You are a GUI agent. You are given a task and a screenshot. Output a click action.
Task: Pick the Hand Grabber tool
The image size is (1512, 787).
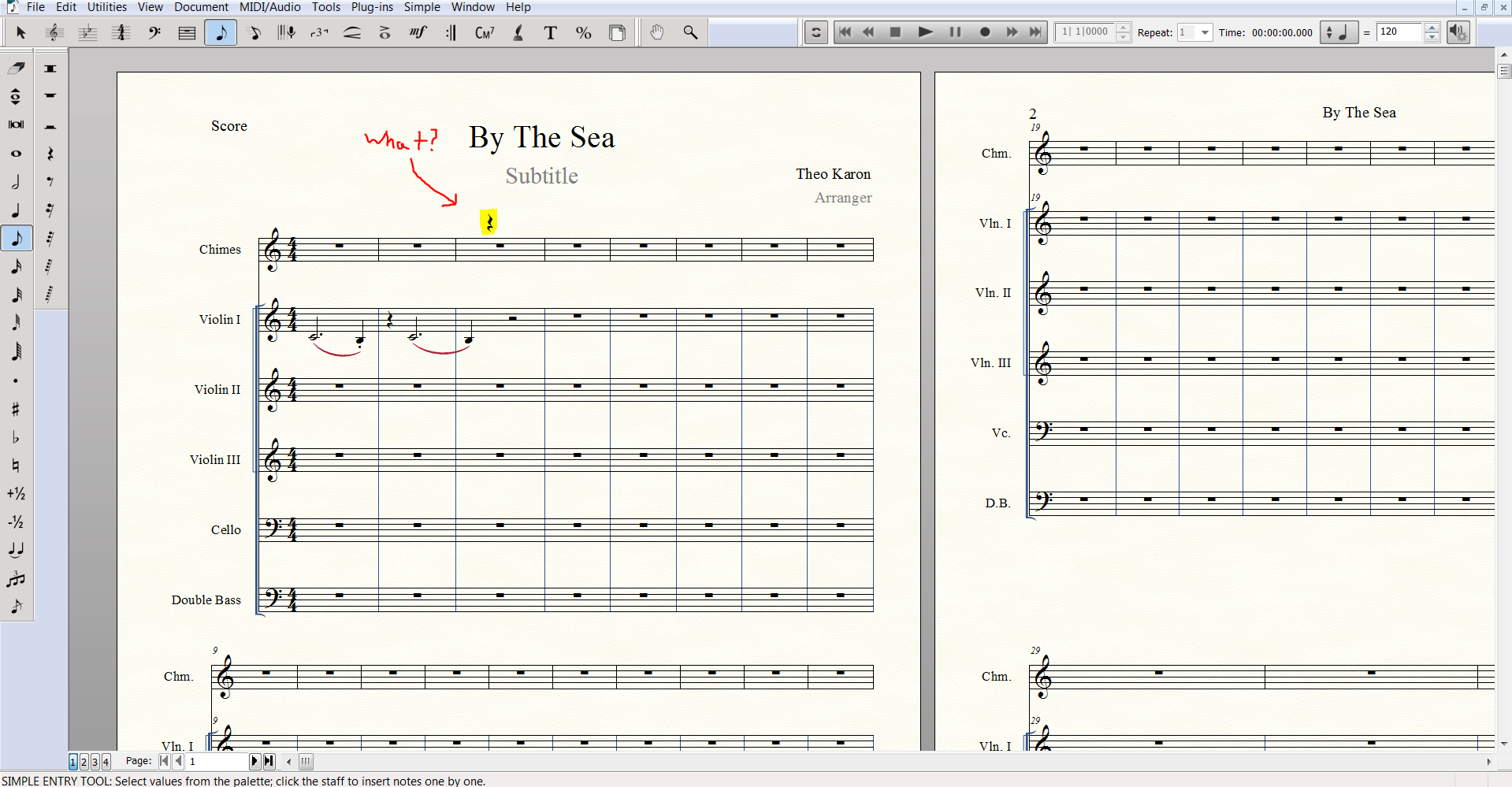pyautogui.click(x=657, y=33)
